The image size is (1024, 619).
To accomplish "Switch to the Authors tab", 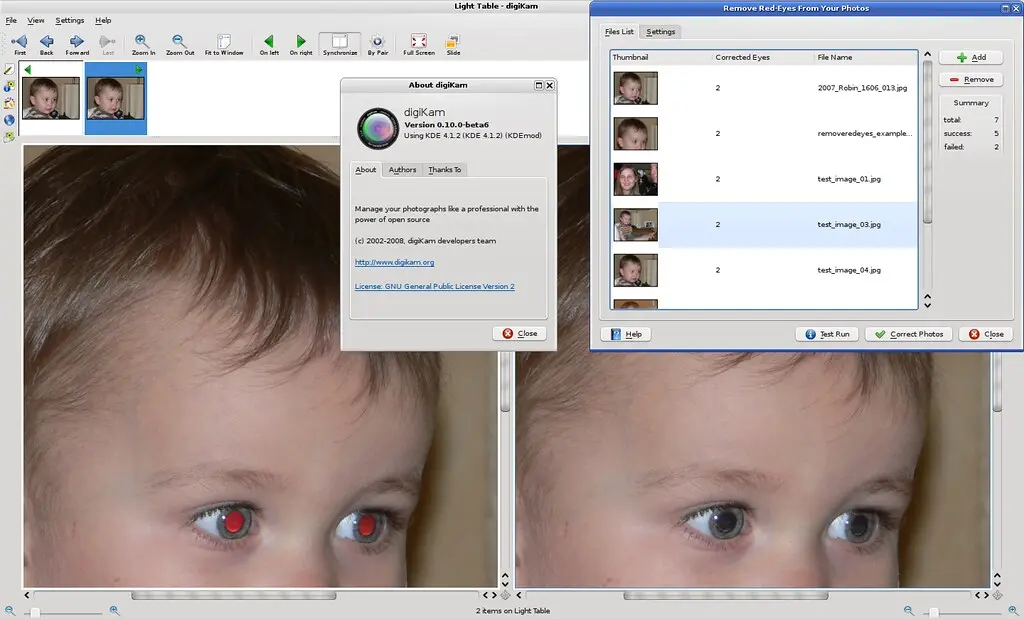I will (402, 170).
